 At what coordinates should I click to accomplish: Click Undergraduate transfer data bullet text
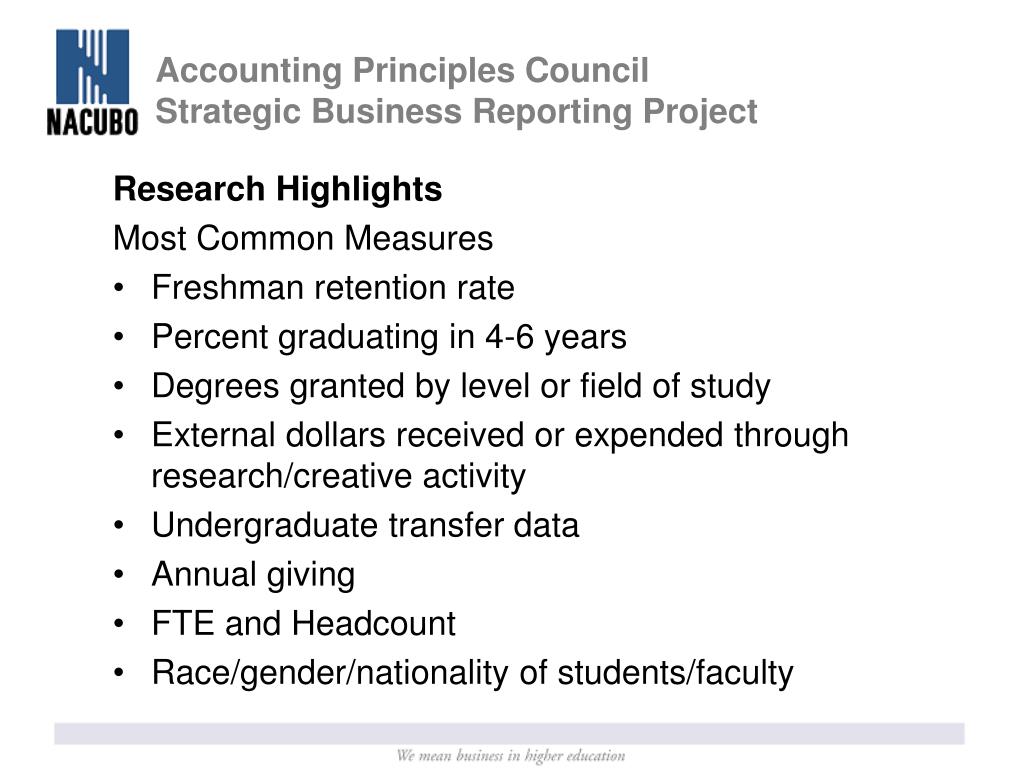[x=365, y=526]
